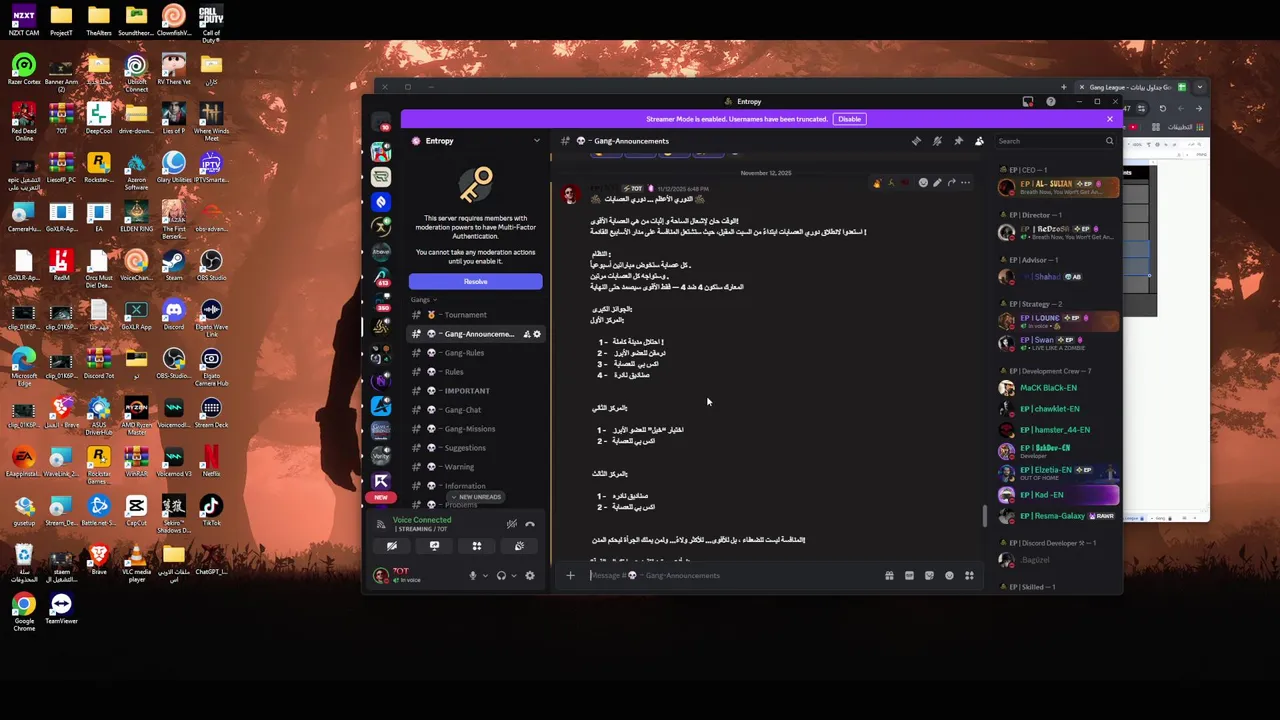Open headphone output options arrow
Image resolution: width=1280 pixels, height=720 pixels.
tap(513, 576)
